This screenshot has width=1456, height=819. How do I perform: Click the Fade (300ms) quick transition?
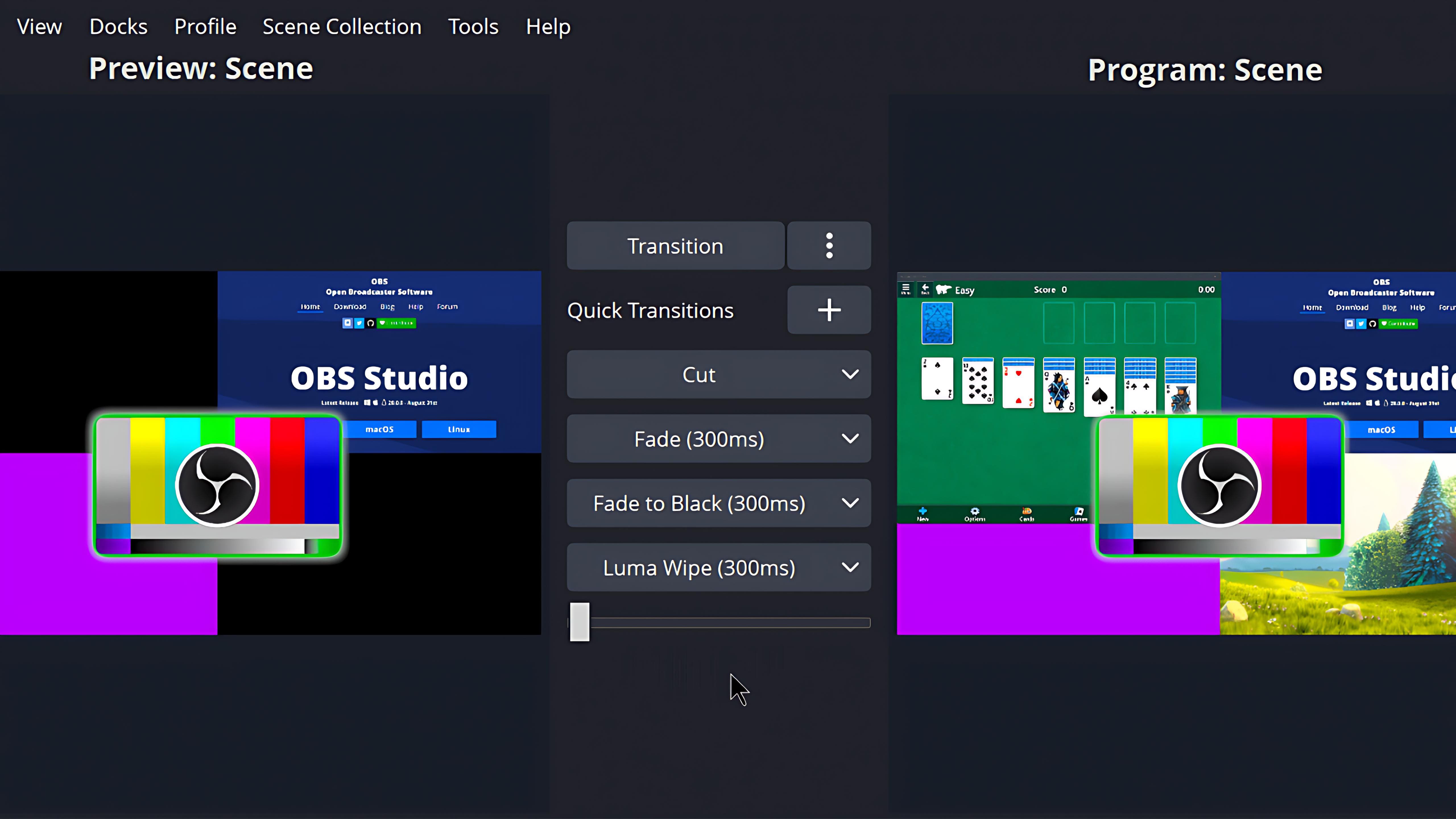click(699, 439)
